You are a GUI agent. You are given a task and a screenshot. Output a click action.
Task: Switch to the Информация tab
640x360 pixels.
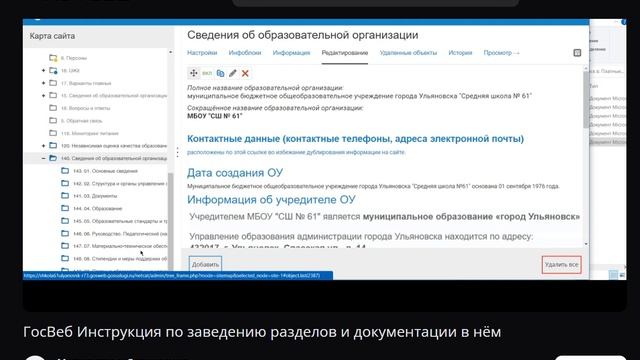tap(291, 53)
